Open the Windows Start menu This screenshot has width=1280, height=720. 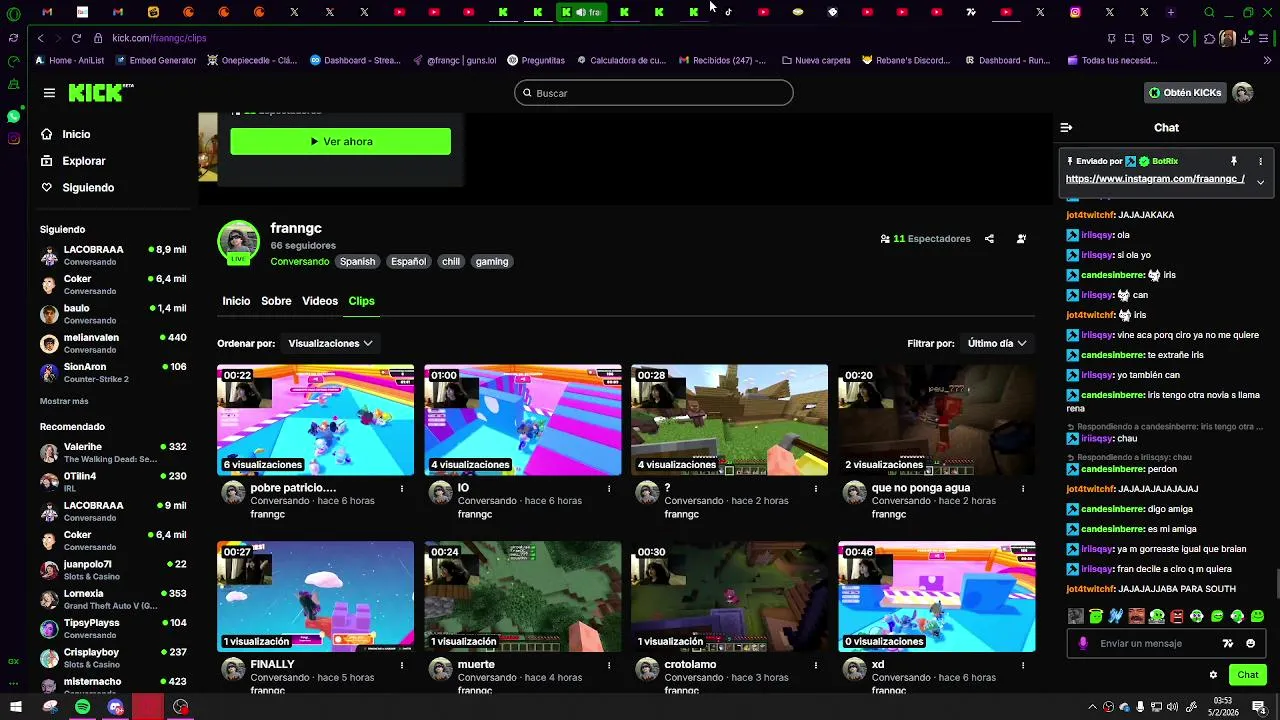point(17,707)
